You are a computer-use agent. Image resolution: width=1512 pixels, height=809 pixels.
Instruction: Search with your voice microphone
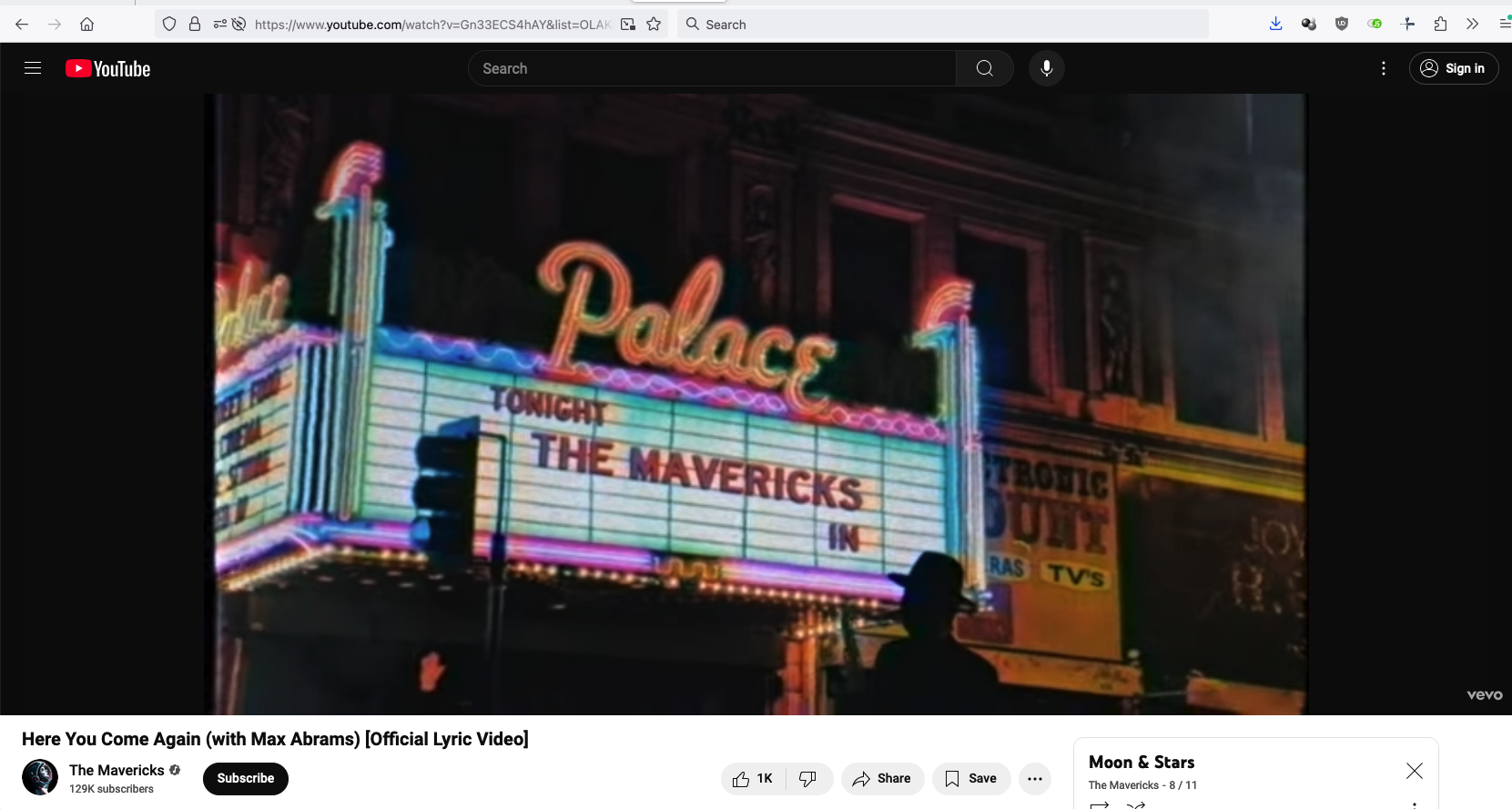click(x=1047, y=68)
